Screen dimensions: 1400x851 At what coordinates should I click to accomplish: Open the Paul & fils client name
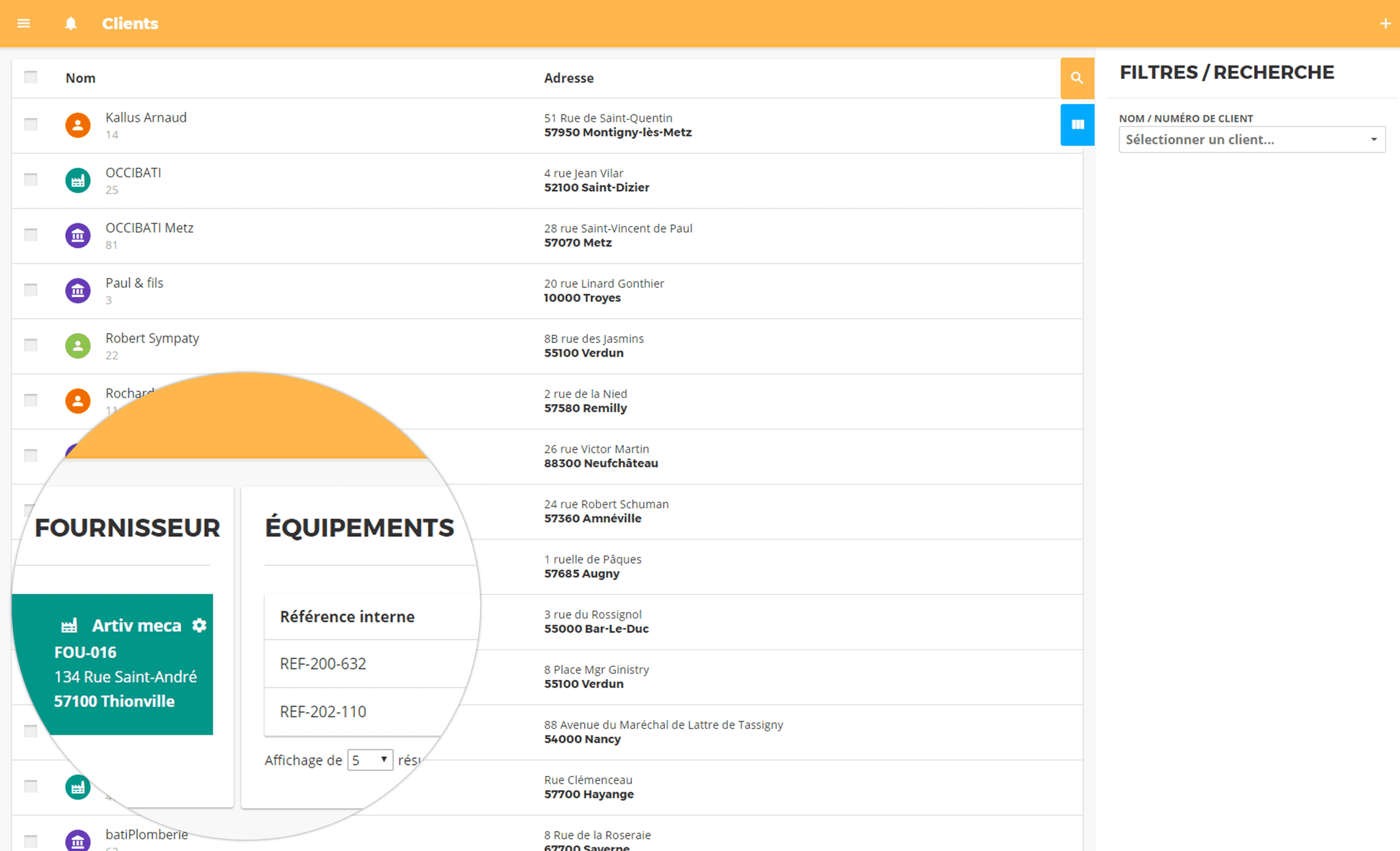point(134,283)
